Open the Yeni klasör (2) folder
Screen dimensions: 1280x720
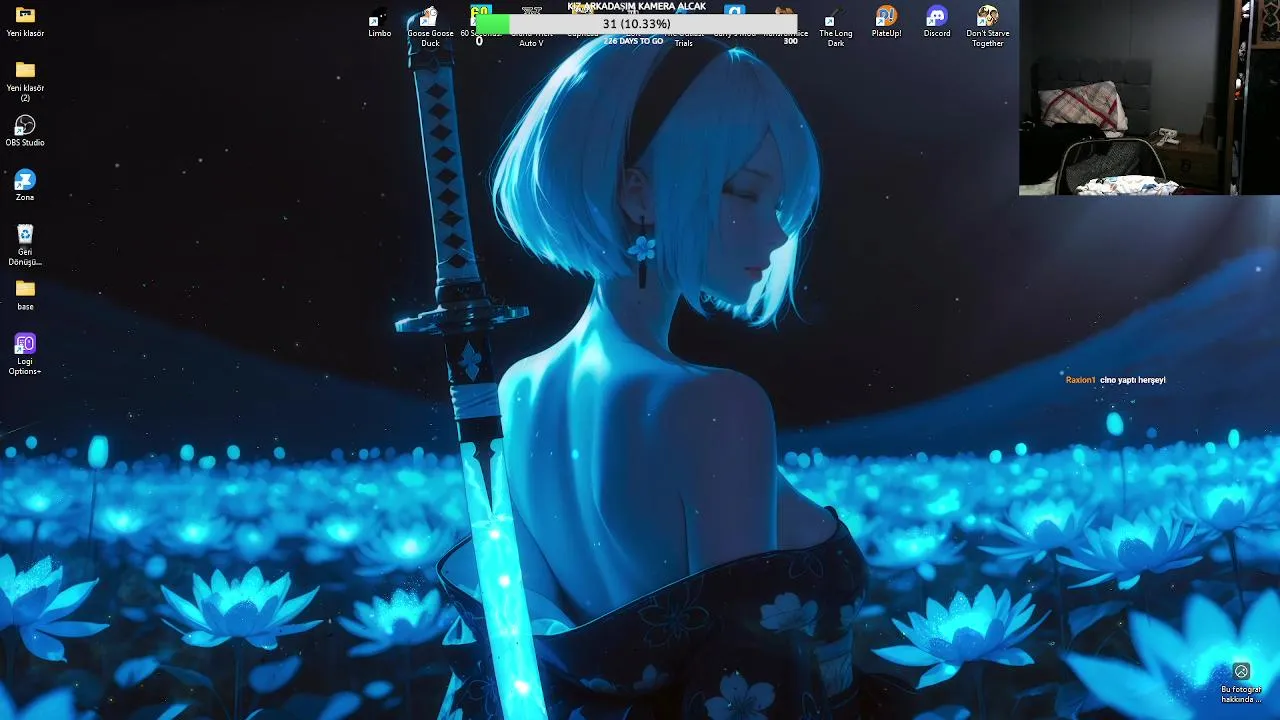pos(25,80)
